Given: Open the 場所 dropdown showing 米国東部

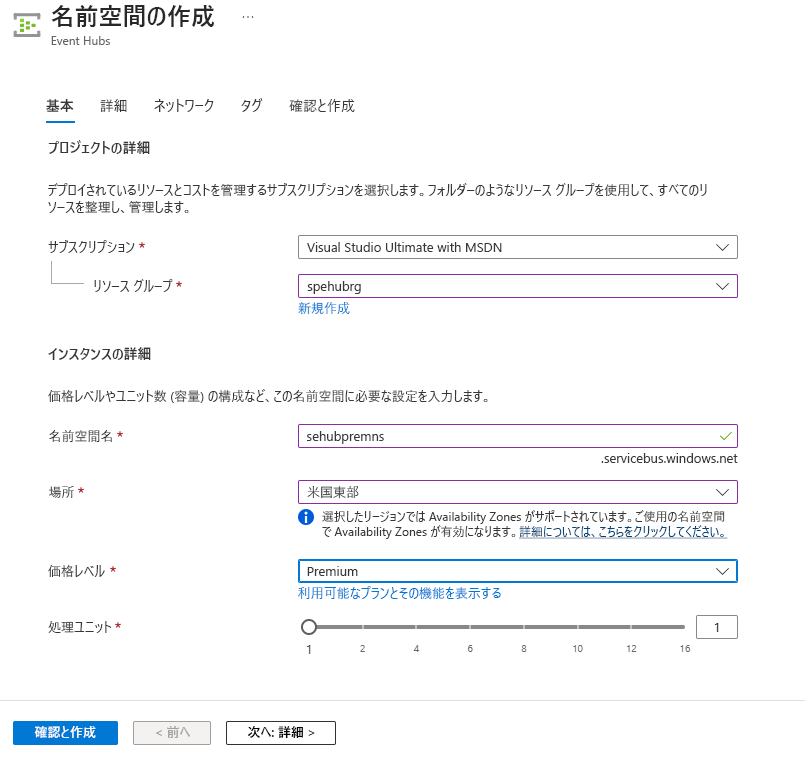Looking at the screenshot, I should (x=518, y=492).
